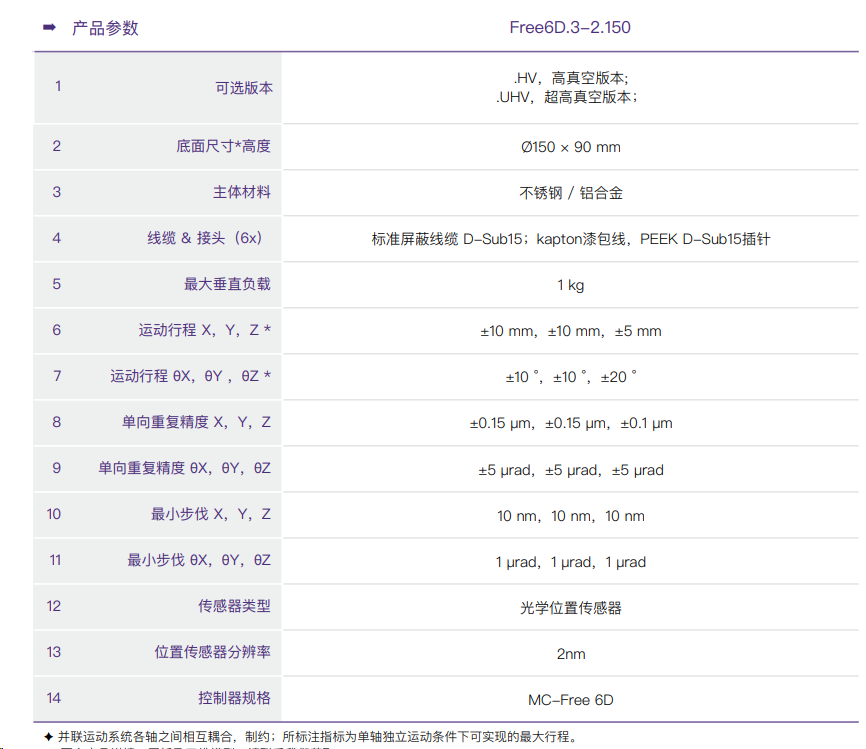Click the Free6D.3-2.150 model heading
The height and width of the screenshot is (749, 866).
tap(570, 27)
